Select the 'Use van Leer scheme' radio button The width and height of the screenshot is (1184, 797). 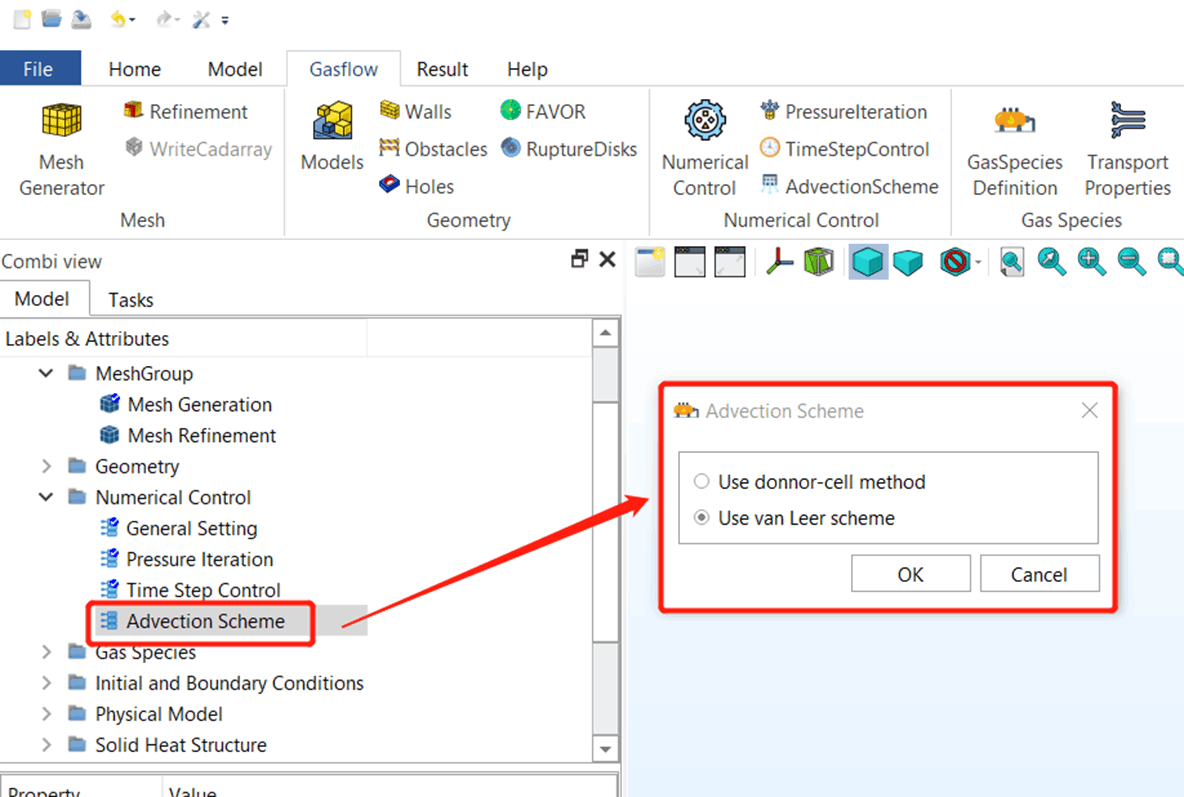coord(701,517)
